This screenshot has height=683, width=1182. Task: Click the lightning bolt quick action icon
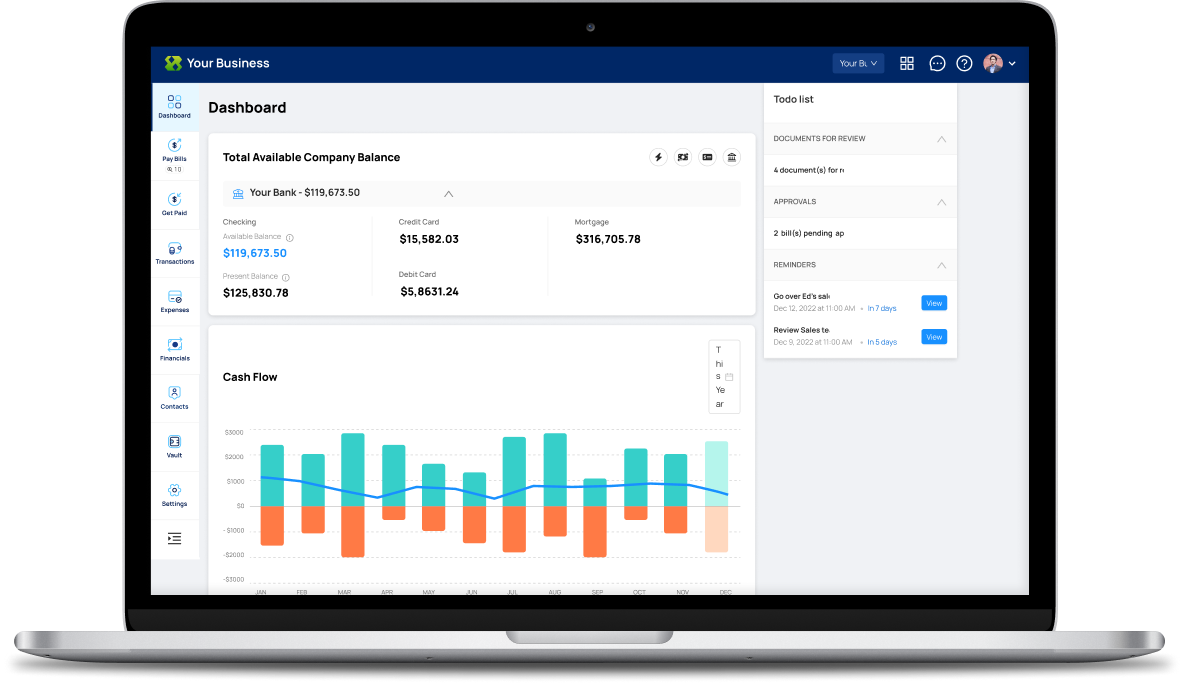(658, 157)
